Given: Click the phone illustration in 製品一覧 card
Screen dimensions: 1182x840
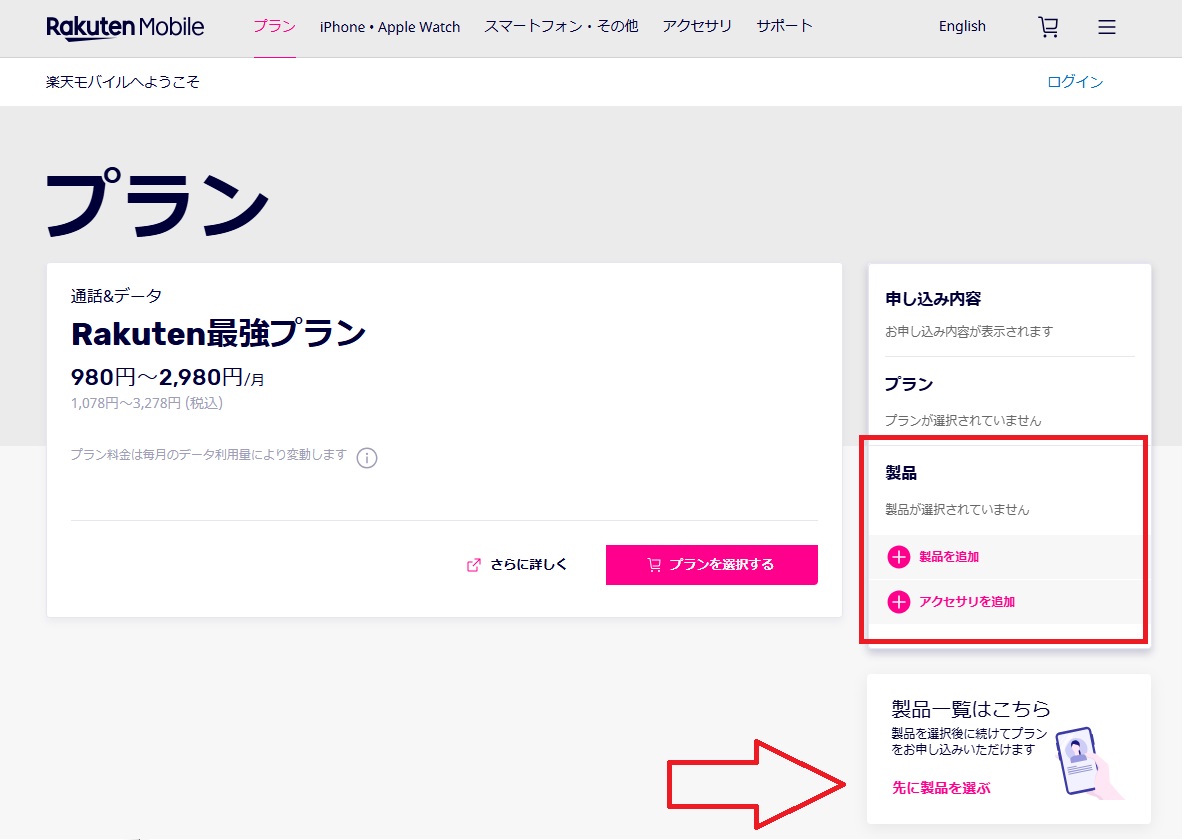Looking at the screenshot, I should tap(1087, 762).
